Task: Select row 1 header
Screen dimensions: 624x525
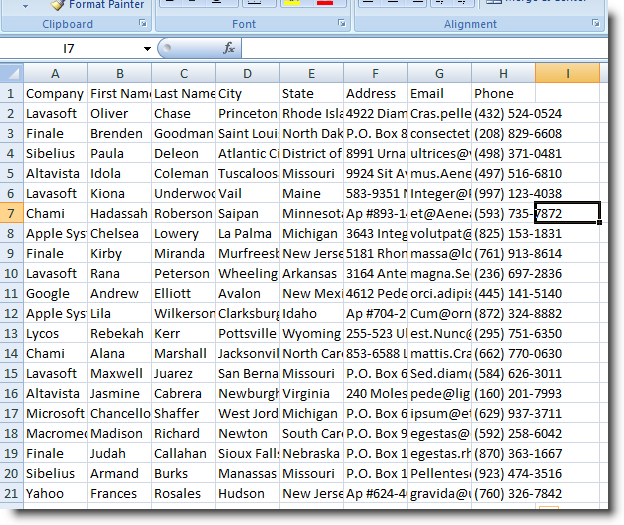Action: (x=12, y=94)
